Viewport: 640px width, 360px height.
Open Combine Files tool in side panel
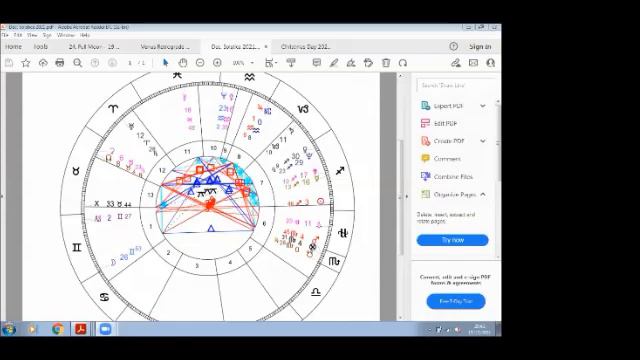click(x=447, y=176)
